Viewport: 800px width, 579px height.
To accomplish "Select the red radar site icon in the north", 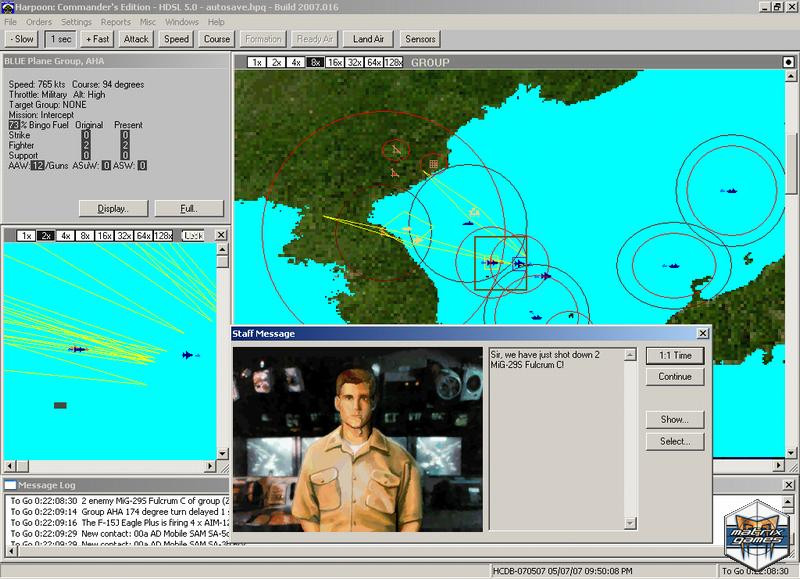I will 396,150.
